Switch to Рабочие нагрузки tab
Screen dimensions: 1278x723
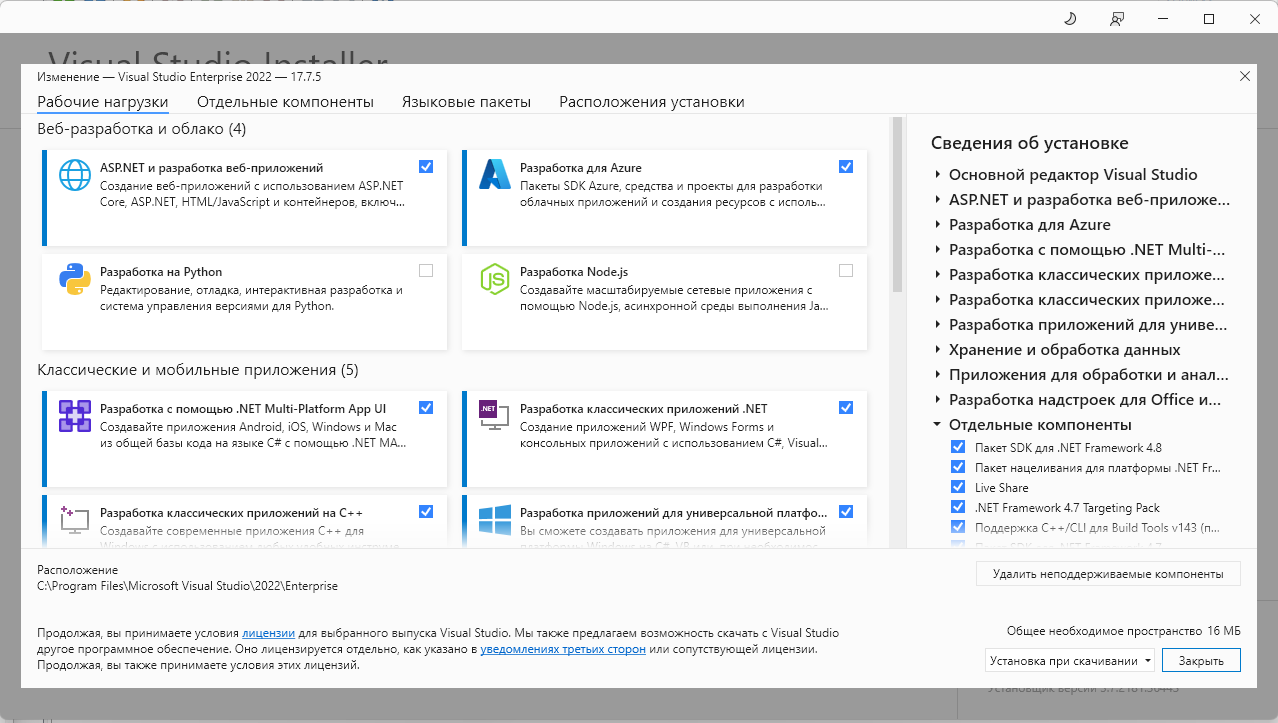(x=103, y=102)
